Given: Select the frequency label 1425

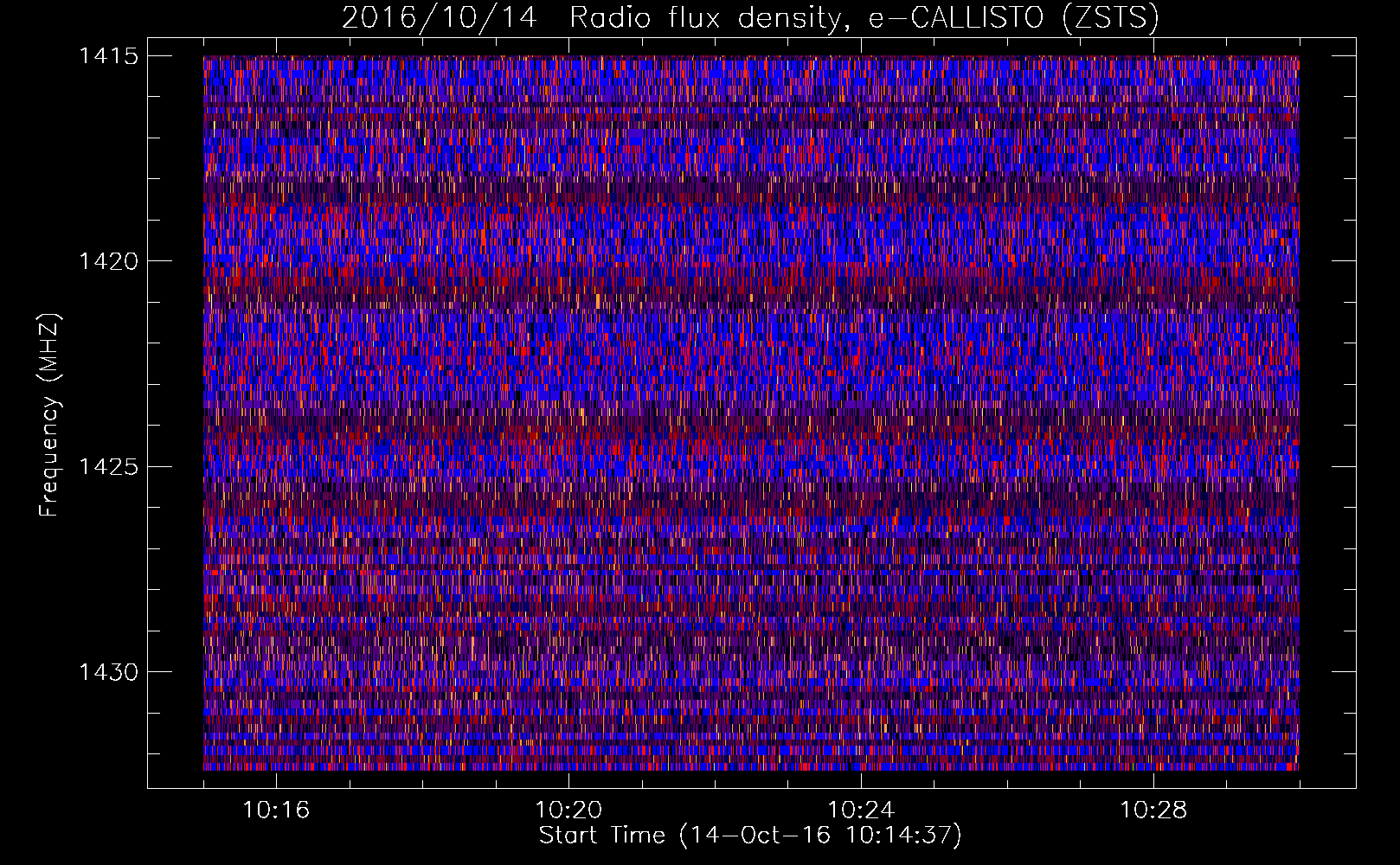Looking at the screenshot, I should coord(108,467).
